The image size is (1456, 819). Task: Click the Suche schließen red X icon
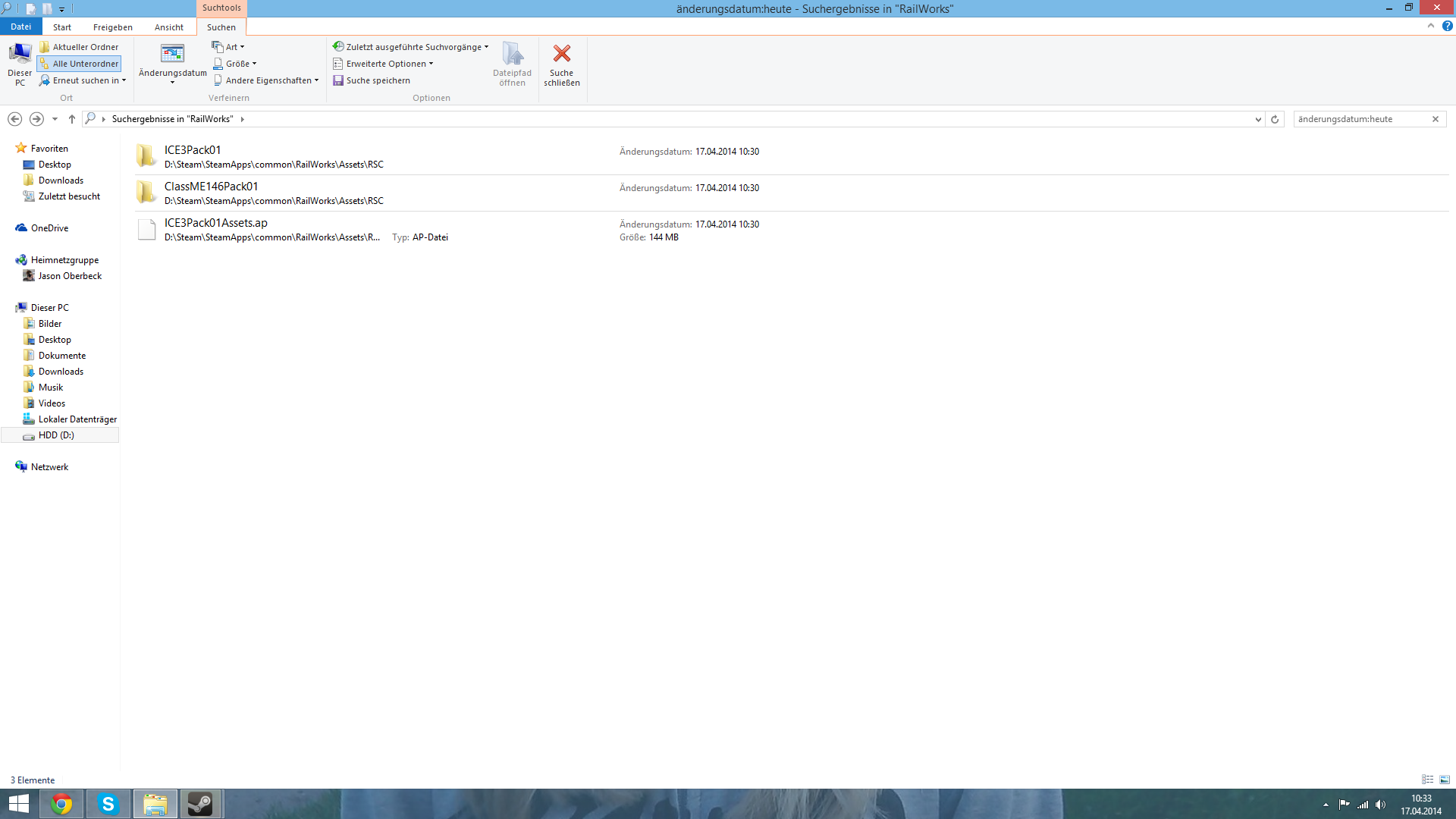pyautogui.click(x=561, y=54)
